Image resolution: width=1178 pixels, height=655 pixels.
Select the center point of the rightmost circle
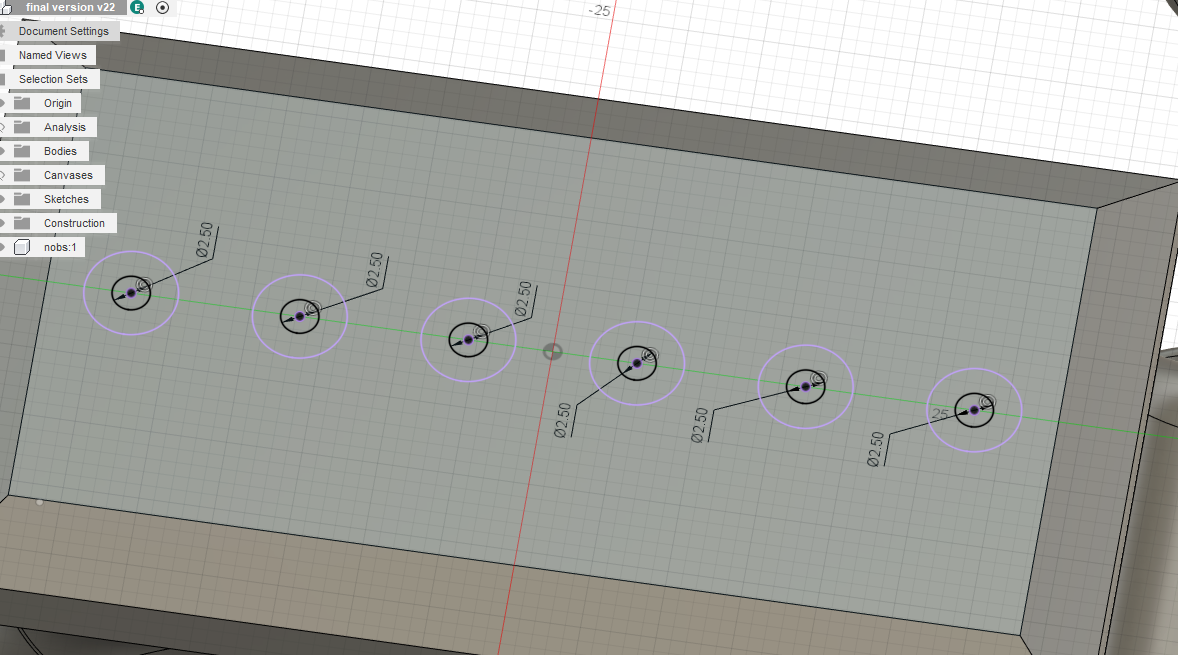(974, 410)
